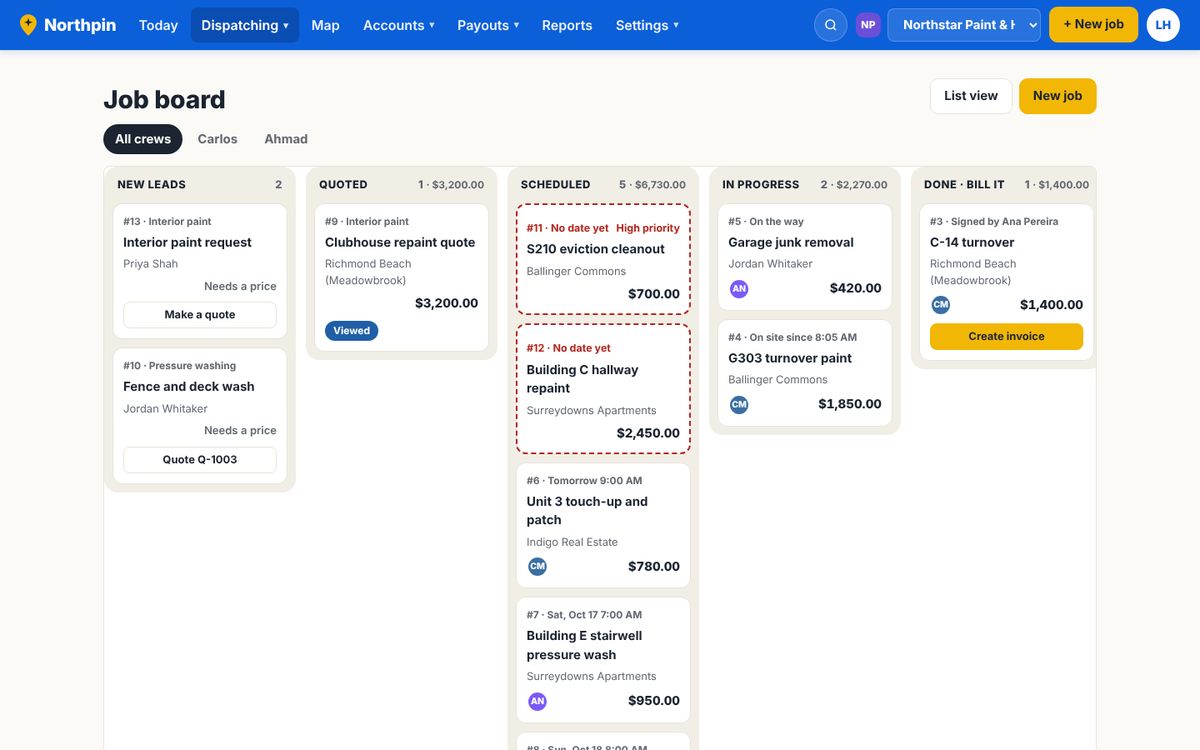Expand the Settings dropdown menu
1200x750 pixels.
pyautogui.click(x=647, y=25)
